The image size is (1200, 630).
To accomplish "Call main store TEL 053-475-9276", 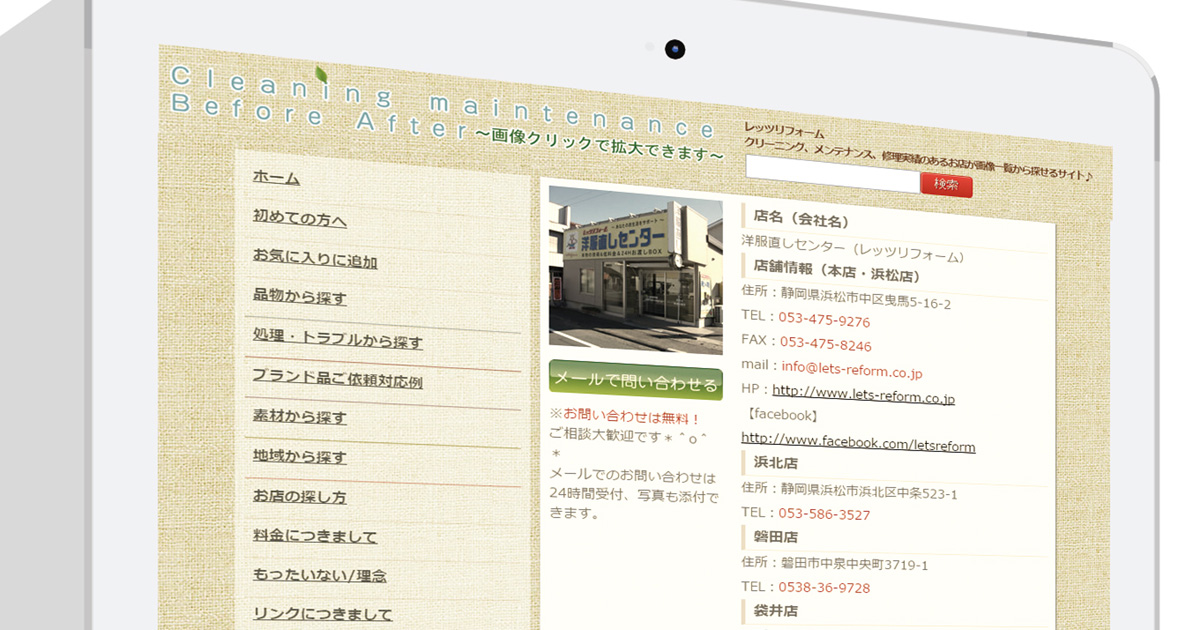I will (824, 321).
